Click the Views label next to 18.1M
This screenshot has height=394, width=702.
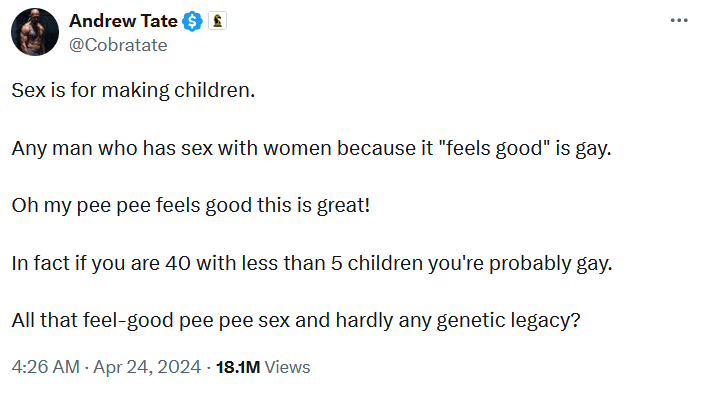point(287,367)
